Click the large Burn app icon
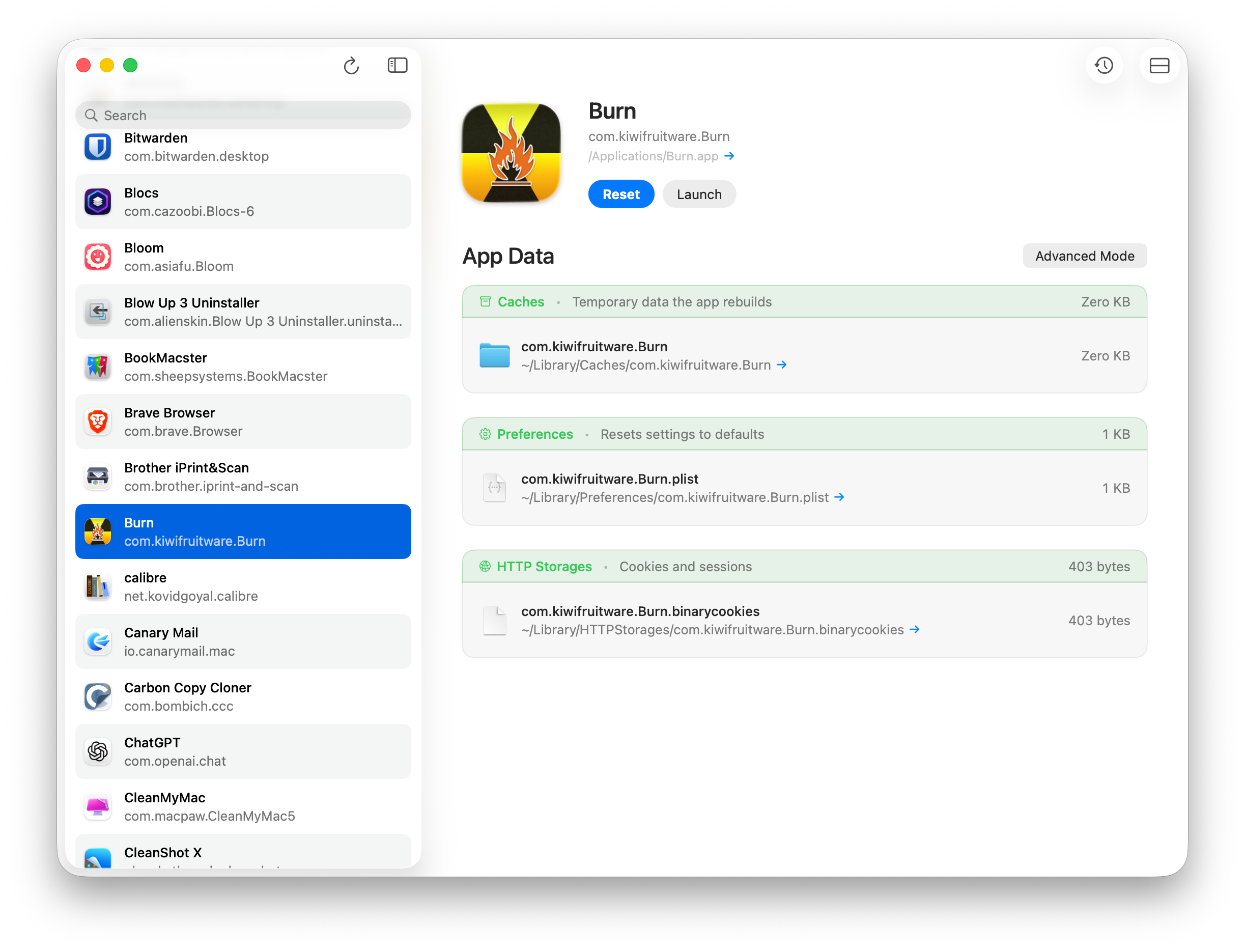 pos(511,153)
